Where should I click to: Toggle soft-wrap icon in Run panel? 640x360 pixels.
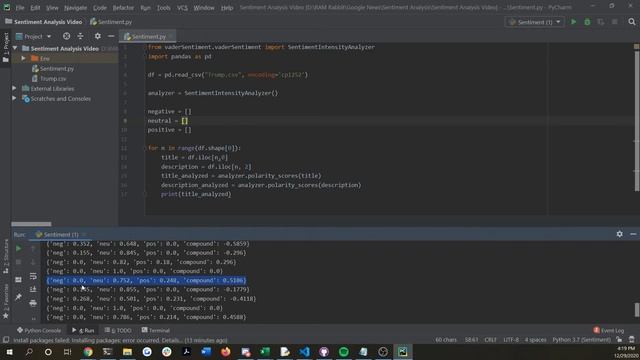33,276
